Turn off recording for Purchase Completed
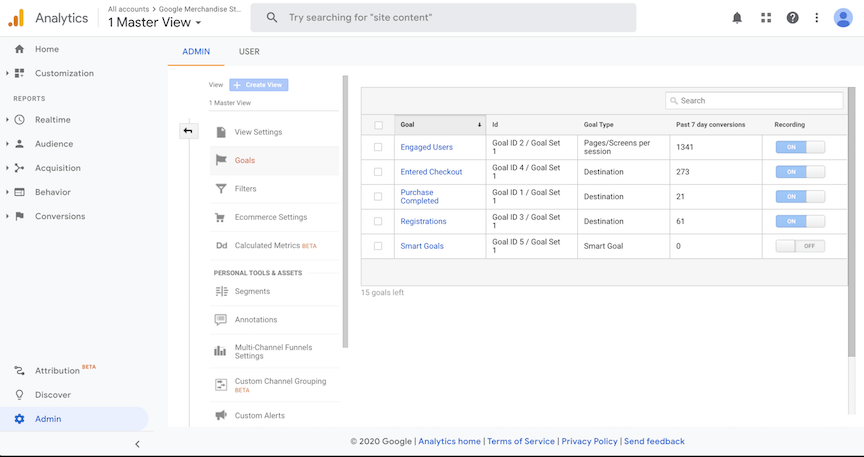This screenshot has height=457, width=864. [x=800, y=196]
